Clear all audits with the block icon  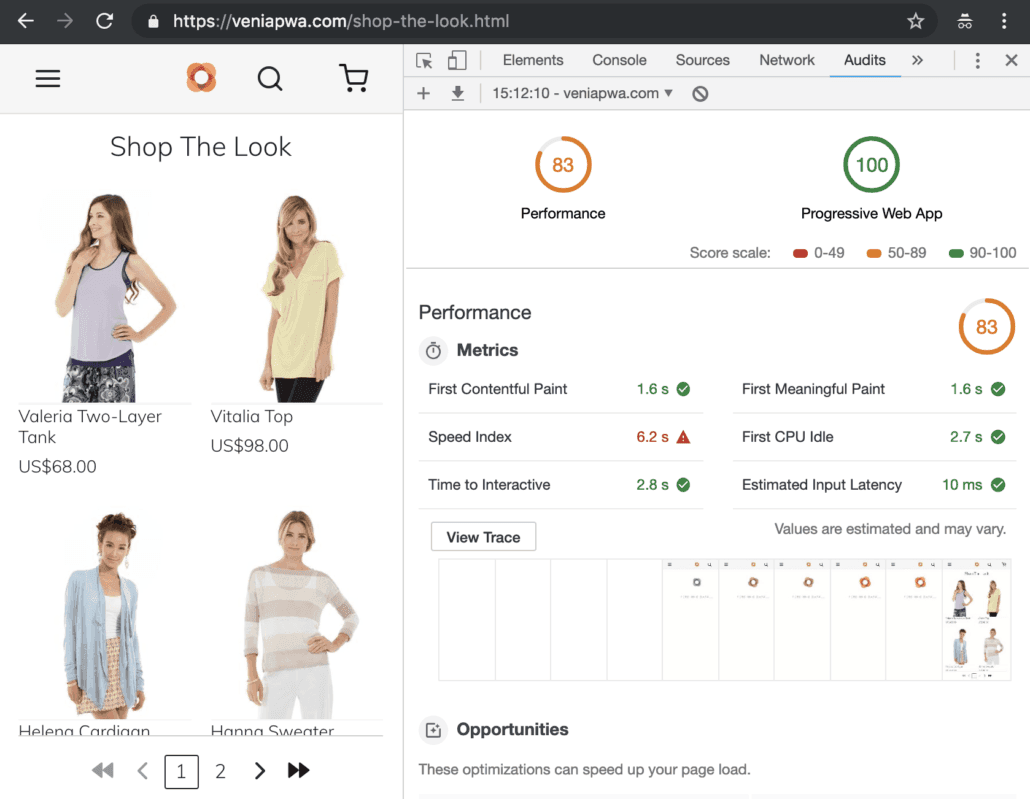(700, 93)
